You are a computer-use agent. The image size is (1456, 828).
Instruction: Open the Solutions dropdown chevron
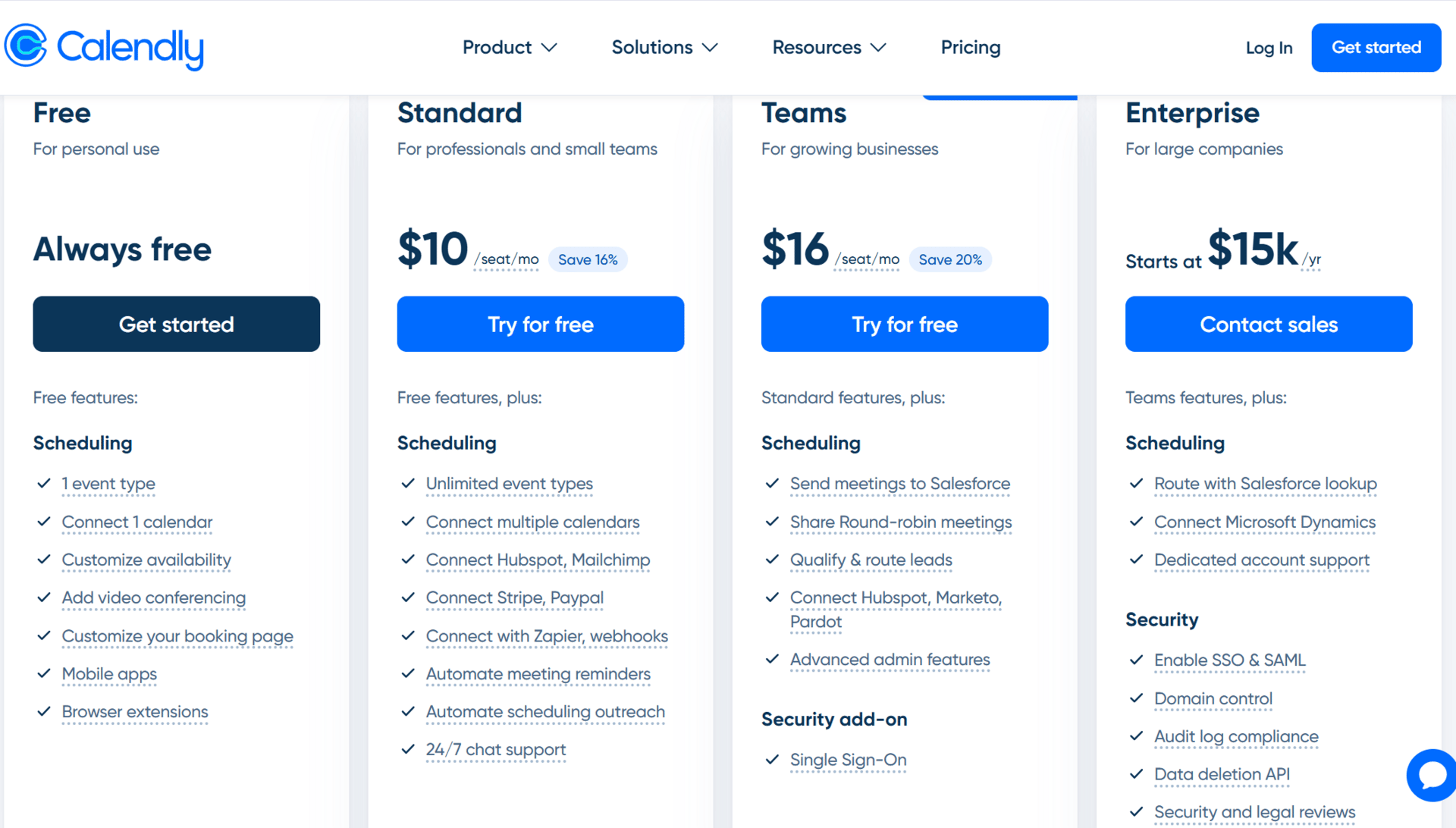click(710, 47)
